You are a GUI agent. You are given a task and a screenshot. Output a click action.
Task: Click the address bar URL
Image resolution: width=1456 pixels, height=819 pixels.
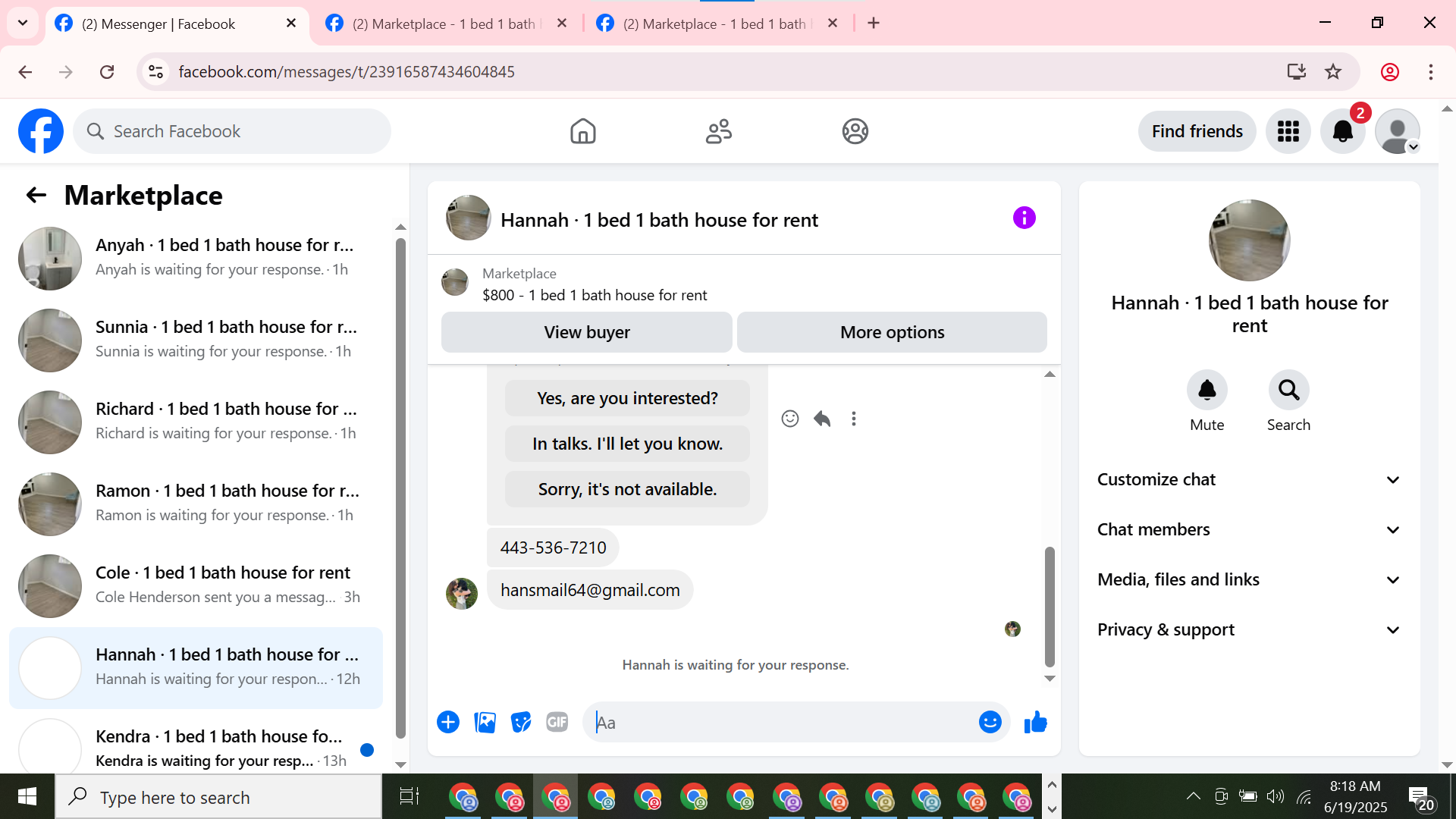tap(346, 71)
